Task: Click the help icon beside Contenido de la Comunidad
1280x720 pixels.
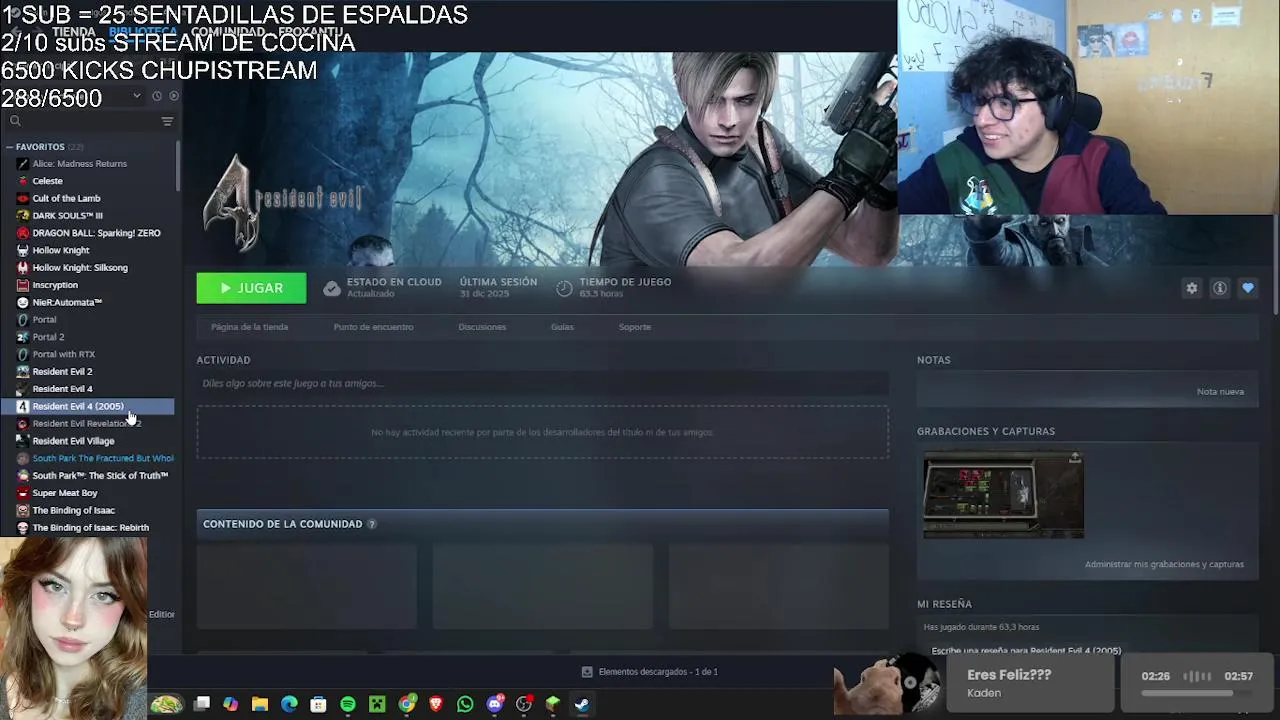Action: click(x=372, y=524)
